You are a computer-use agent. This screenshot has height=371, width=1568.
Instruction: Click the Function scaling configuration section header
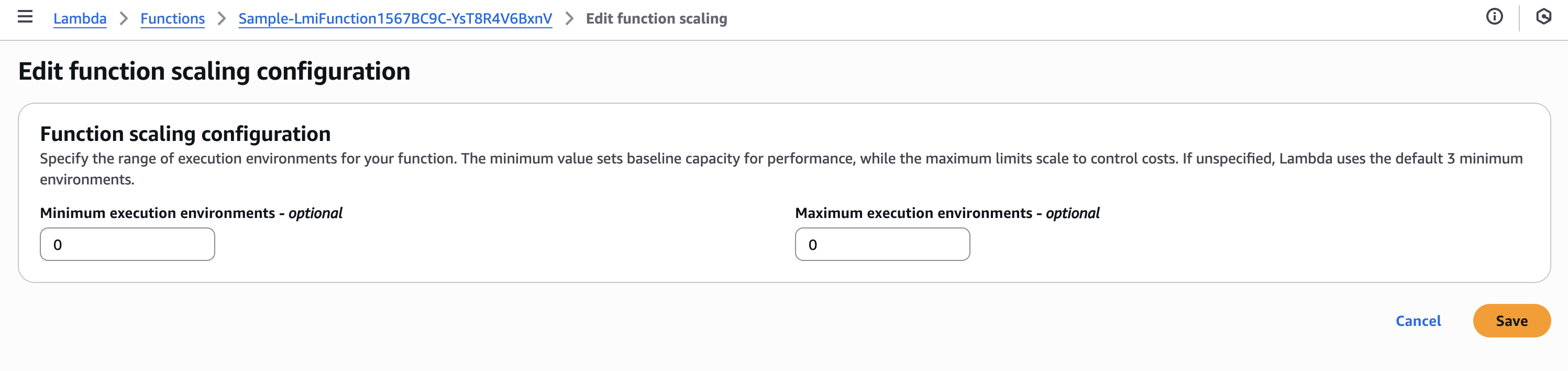(185, 134)
